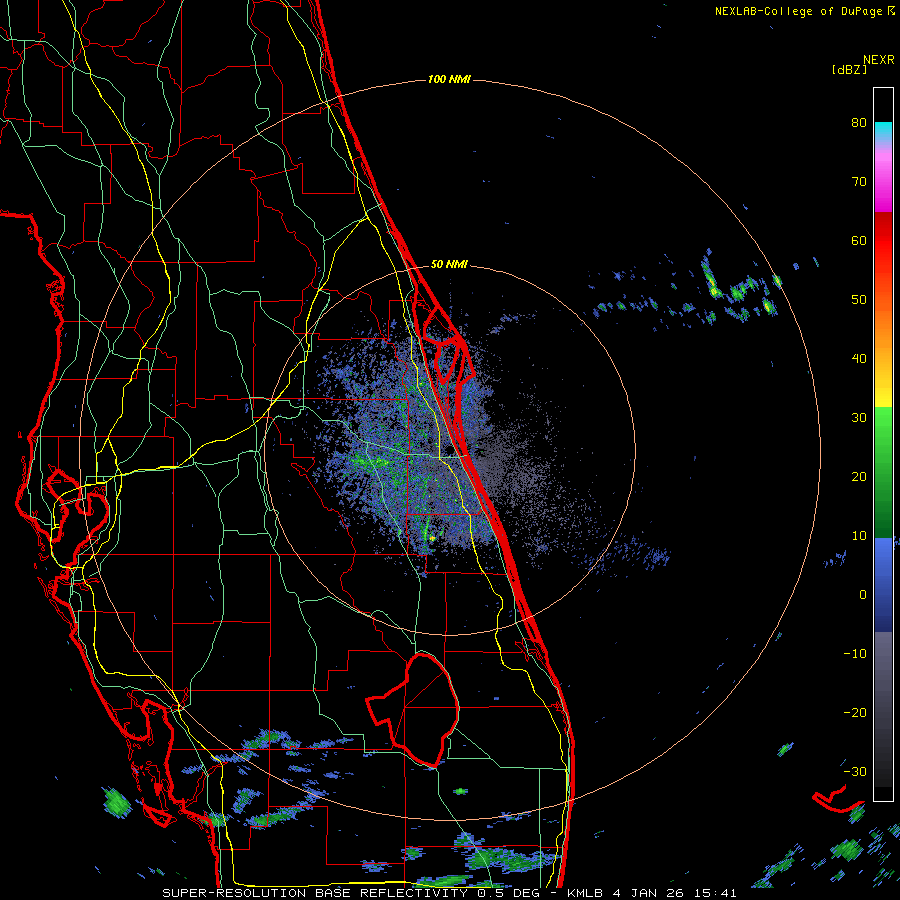Viewport: 900px width, 900px height.
Task: Click the 0 value on the dBZ scale
Action: point(863,595)
